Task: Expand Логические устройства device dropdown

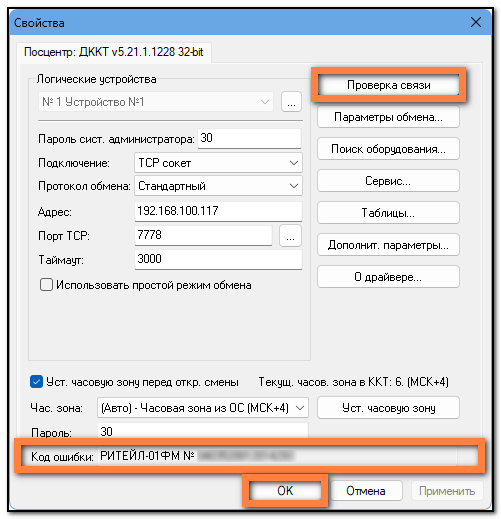Action: [156, 102]
